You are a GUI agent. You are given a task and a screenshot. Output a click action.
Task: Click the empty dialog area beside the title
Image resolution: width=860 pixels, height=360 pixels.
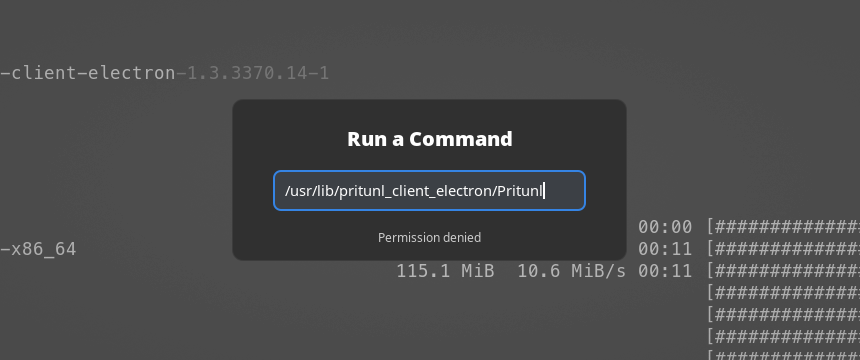(x=570, y=139)
